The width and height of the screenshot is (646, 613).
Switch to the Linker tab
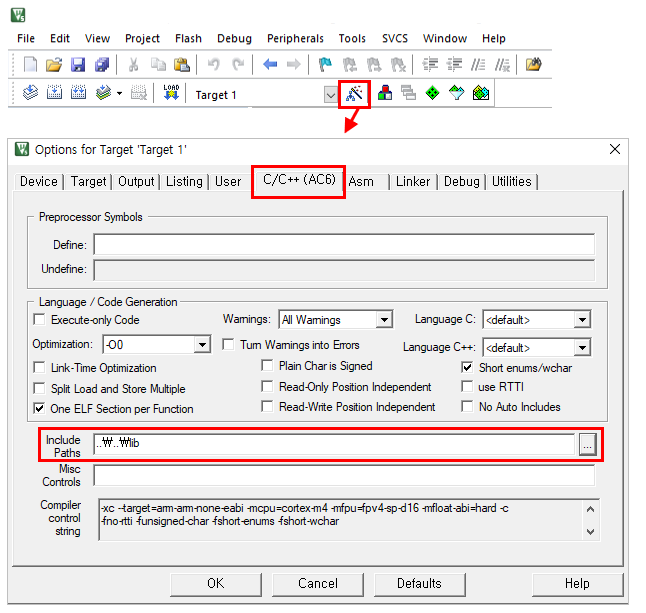[x=412, y=181]
